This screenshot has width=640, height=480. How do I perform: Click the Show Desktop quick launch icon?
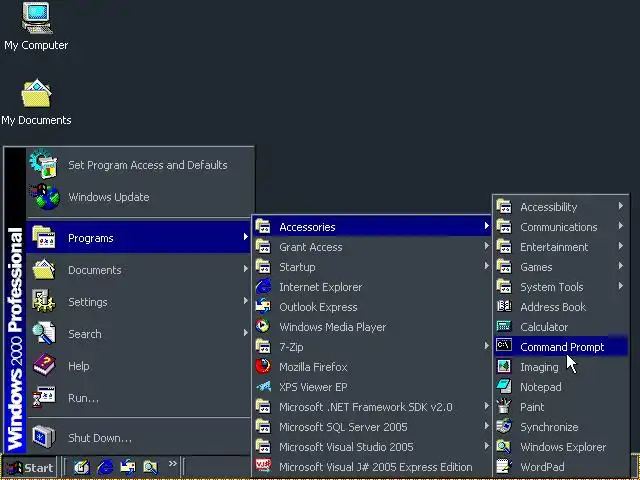[82, 467]
